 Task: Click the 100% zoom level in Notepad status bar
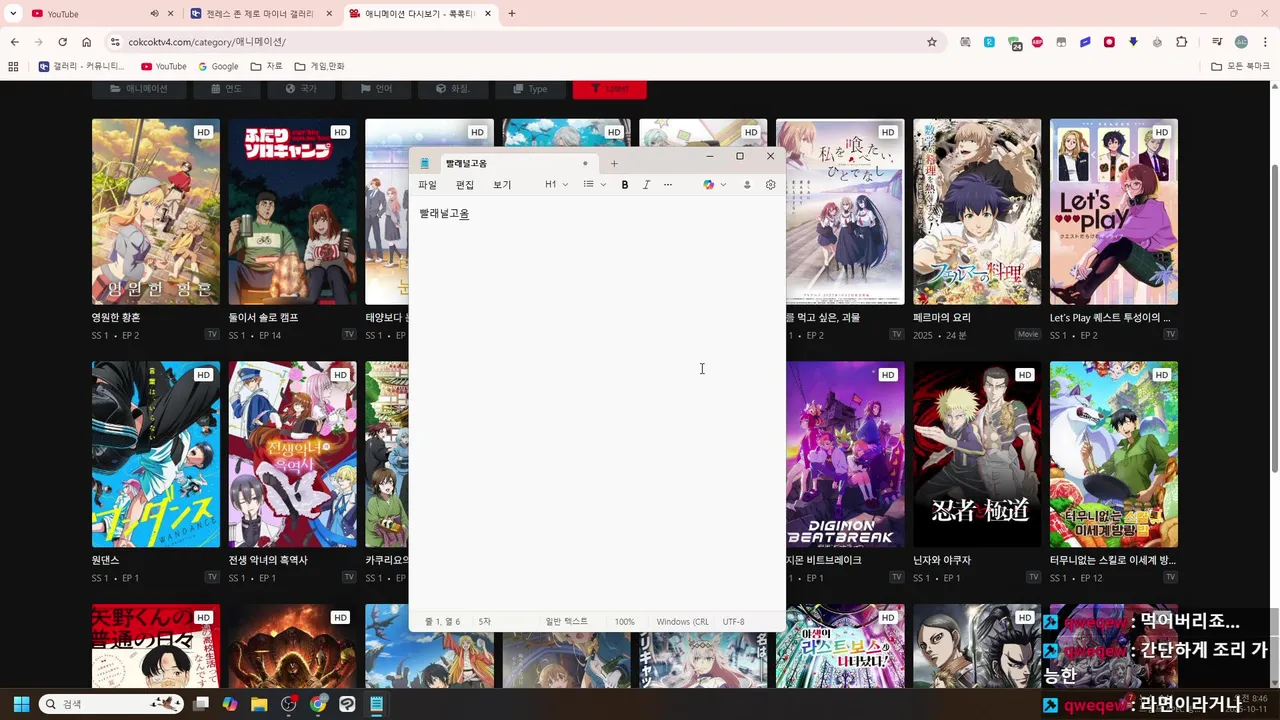click(624, 622)
